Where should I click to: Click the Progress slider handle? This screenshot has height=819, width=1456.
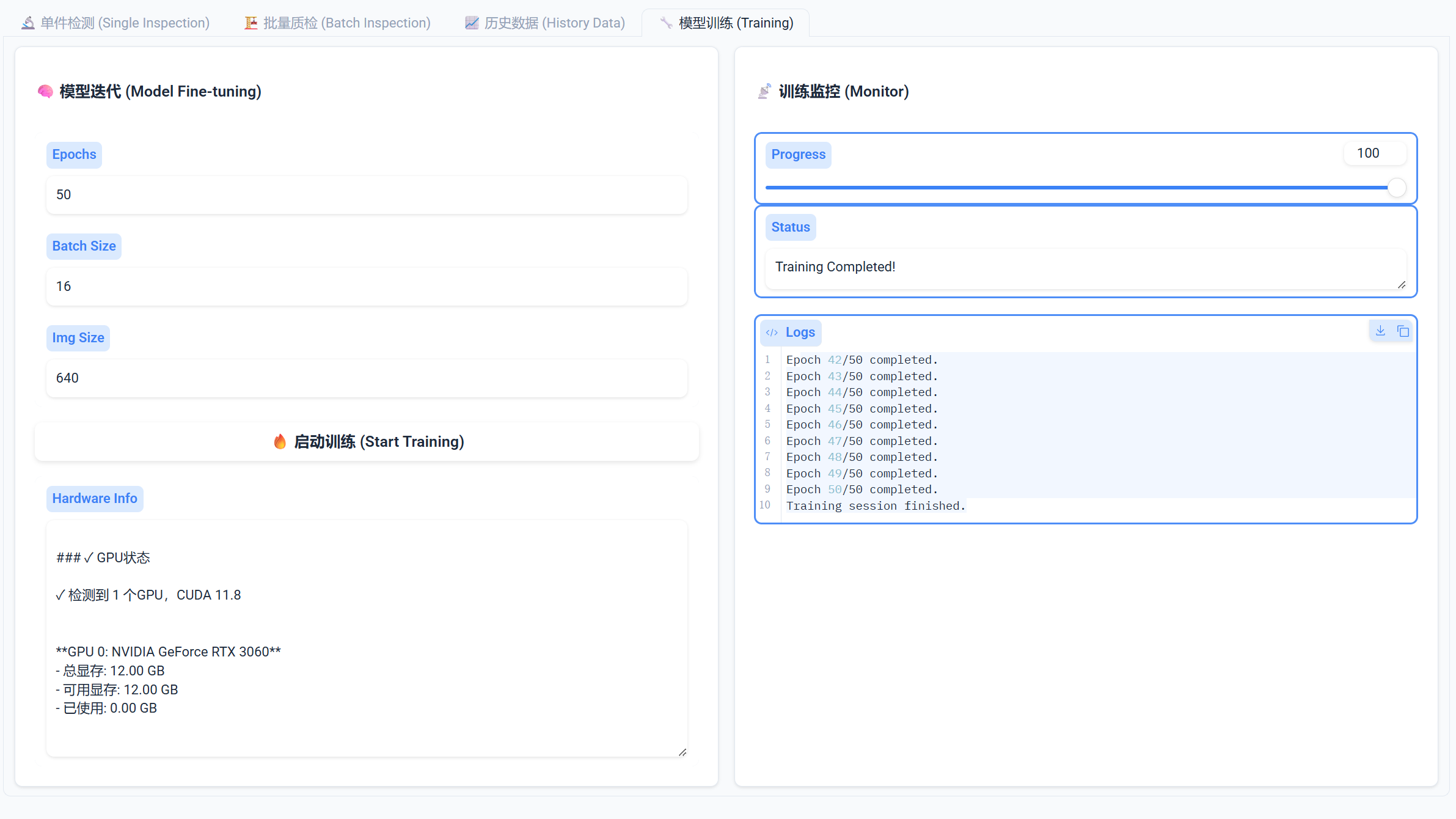click(1396, 188)
